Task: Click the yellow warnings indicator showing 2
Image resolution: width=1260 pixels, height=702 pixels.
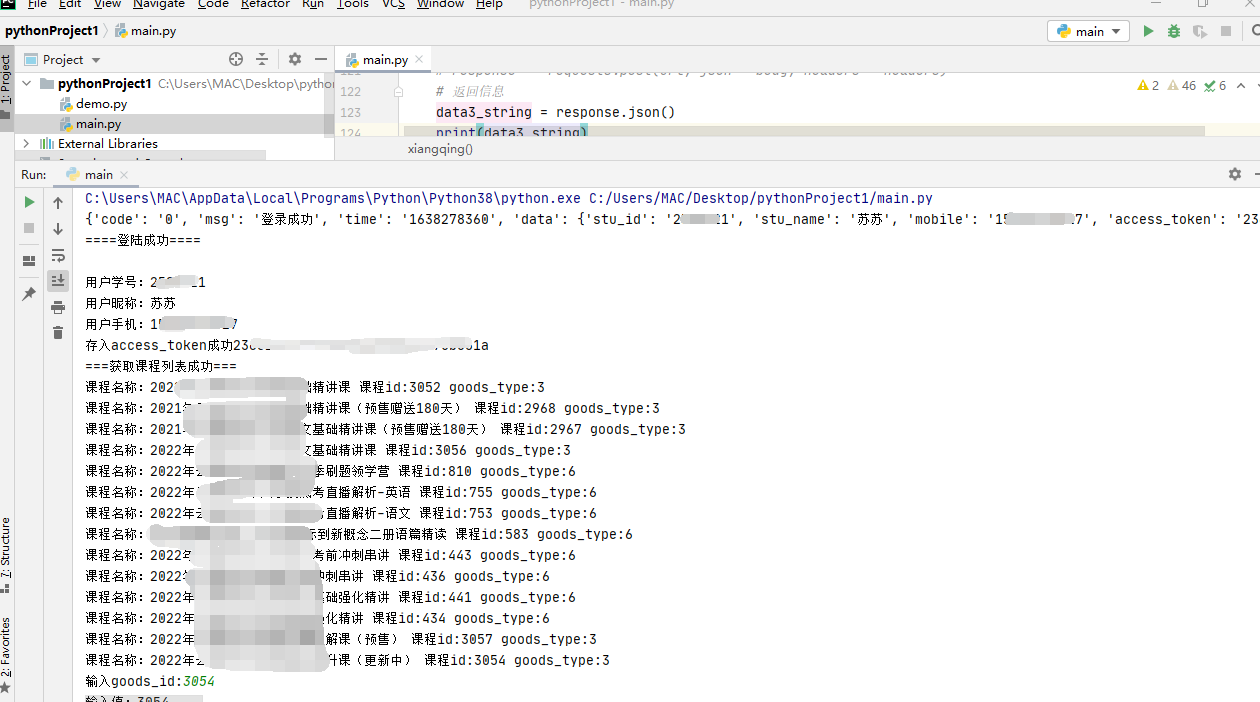Action: 1148,86
